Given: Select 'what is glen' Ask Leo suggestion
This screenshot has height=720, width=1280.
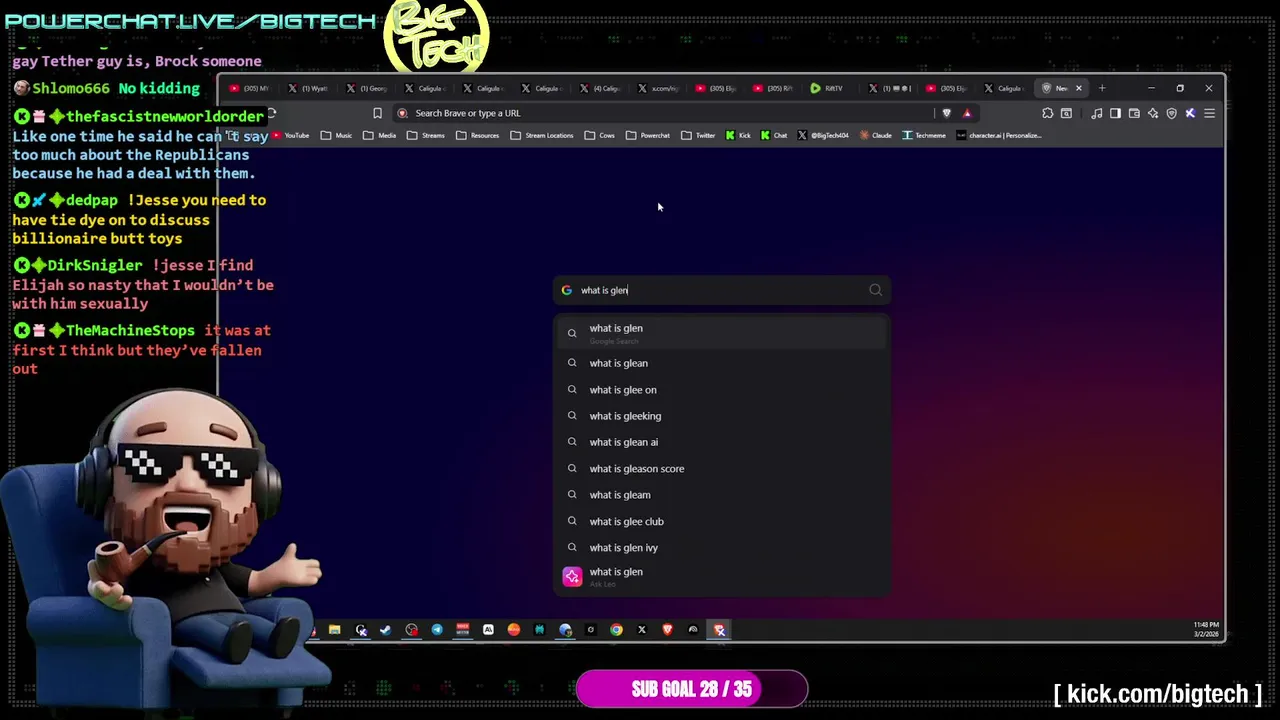Looking at the screenshot, I should pos(722,577).
